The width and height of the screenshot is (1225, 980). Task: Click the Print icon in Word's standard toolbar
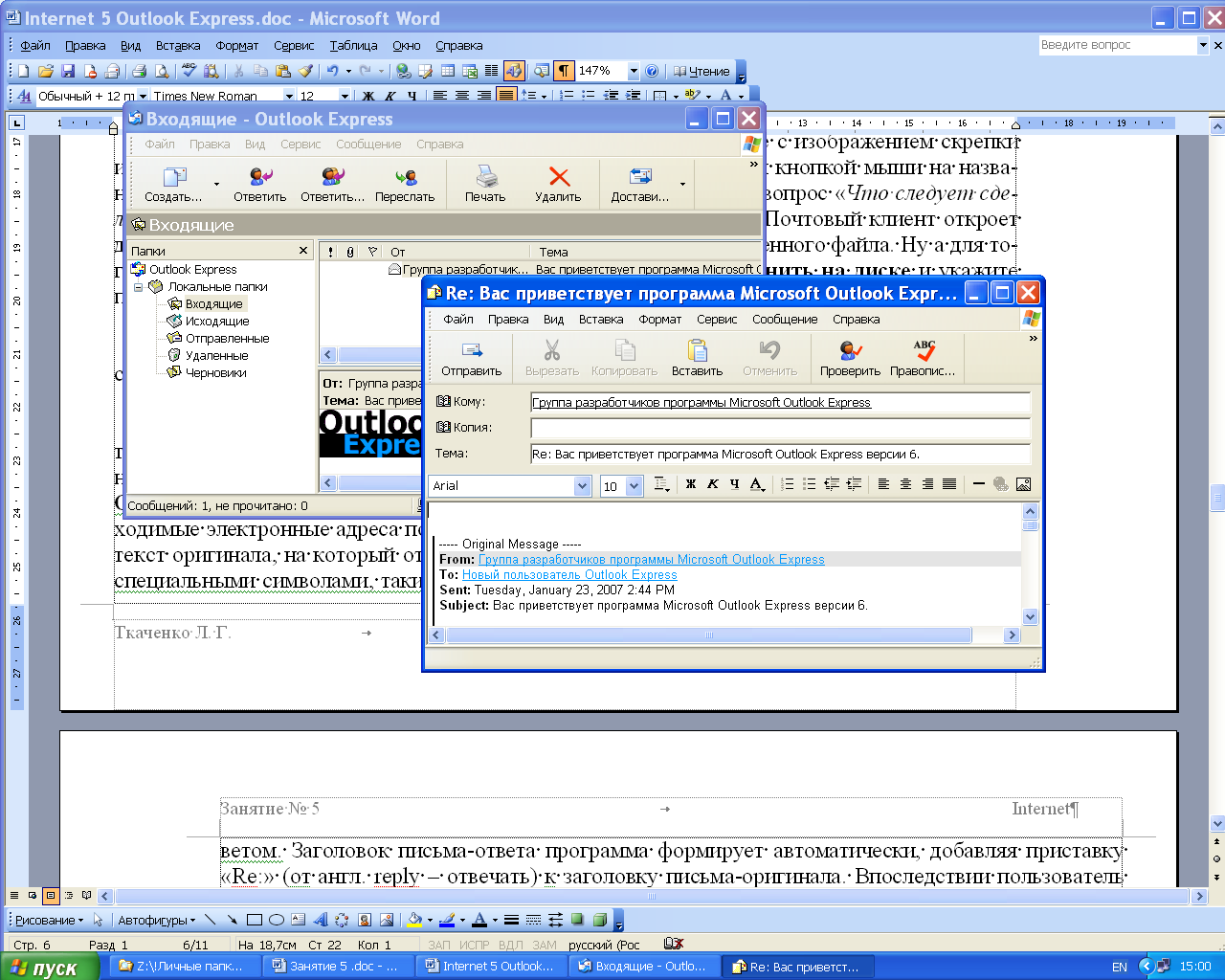139,71
